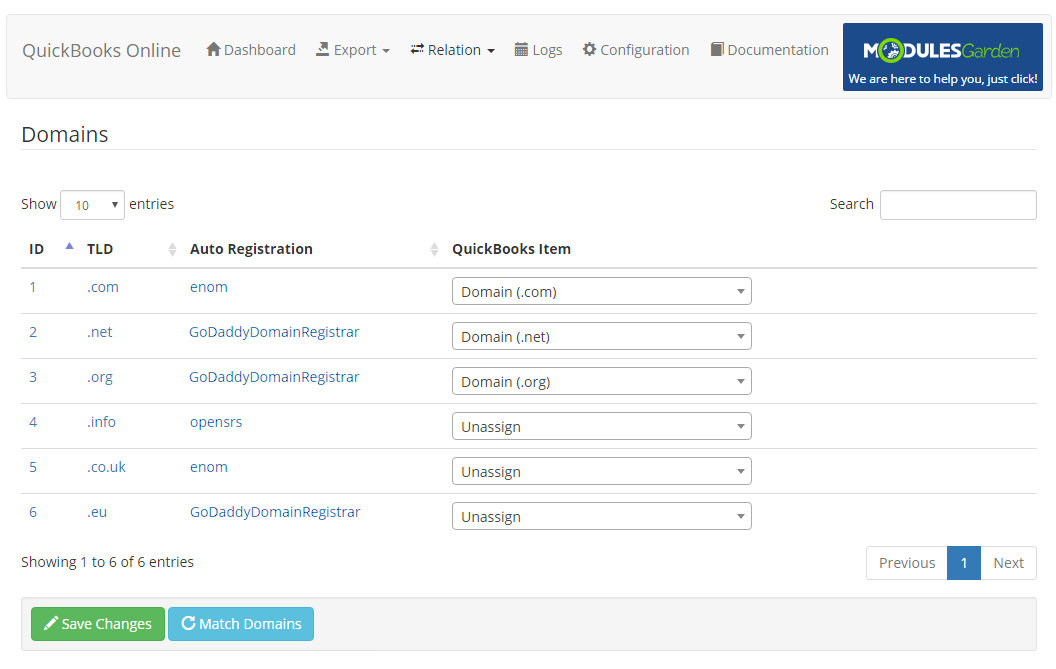
Task: Sort by ID column arrow
Action: [x=69, y=247]
